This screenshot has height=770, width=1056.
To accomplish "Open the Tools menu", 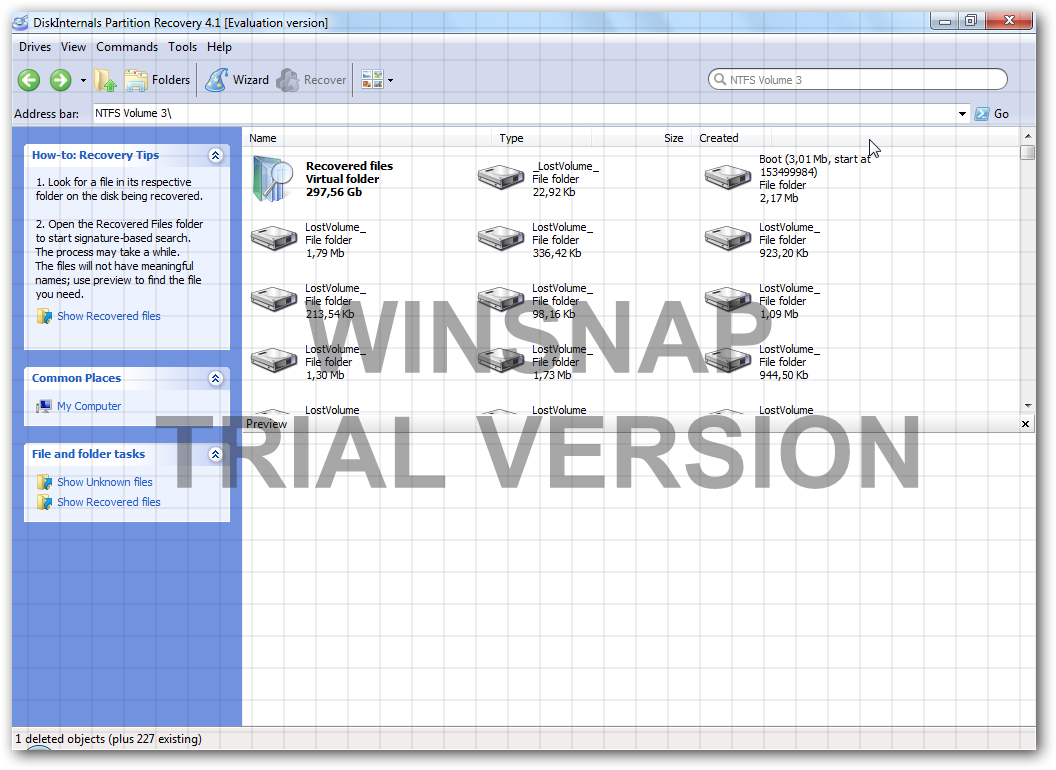I will point(183,46).
